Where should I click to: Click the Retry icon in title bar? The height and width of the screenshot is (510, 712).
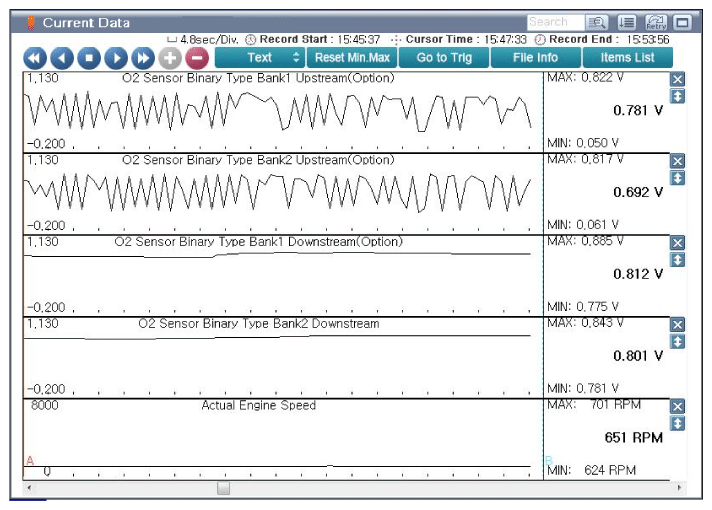point(656,22)
